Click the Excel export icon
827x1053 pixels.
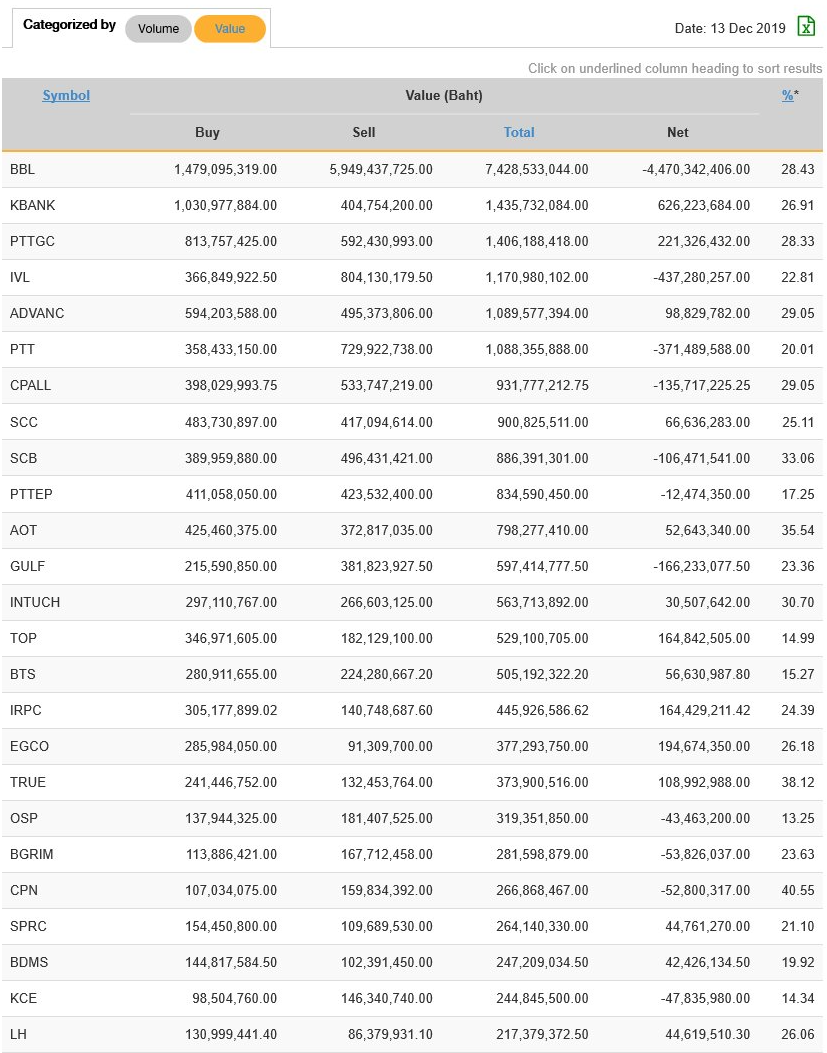[x=806, y=27]
